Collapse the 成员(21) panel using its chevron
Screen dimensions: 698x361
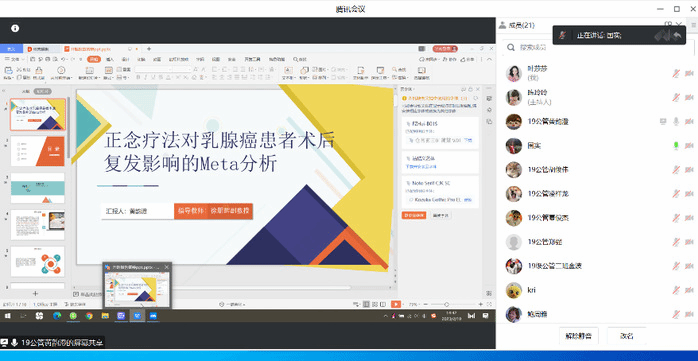pyautogui.click(x=679, y=24)
